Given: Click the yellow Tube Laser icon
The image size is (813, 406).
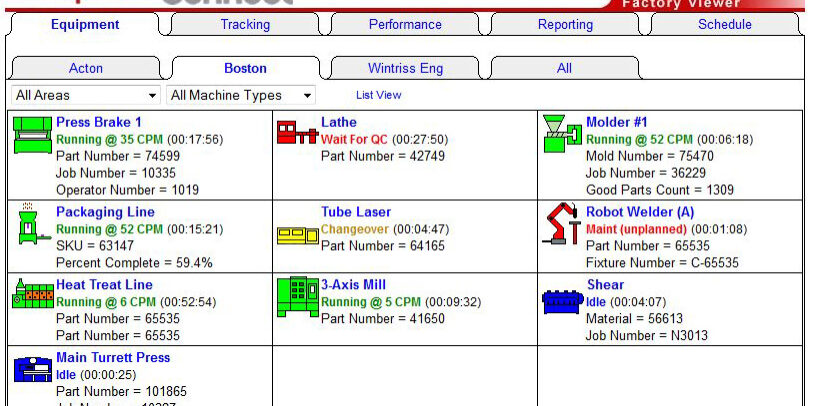Looking at the screenshot, I should [297, 235].
